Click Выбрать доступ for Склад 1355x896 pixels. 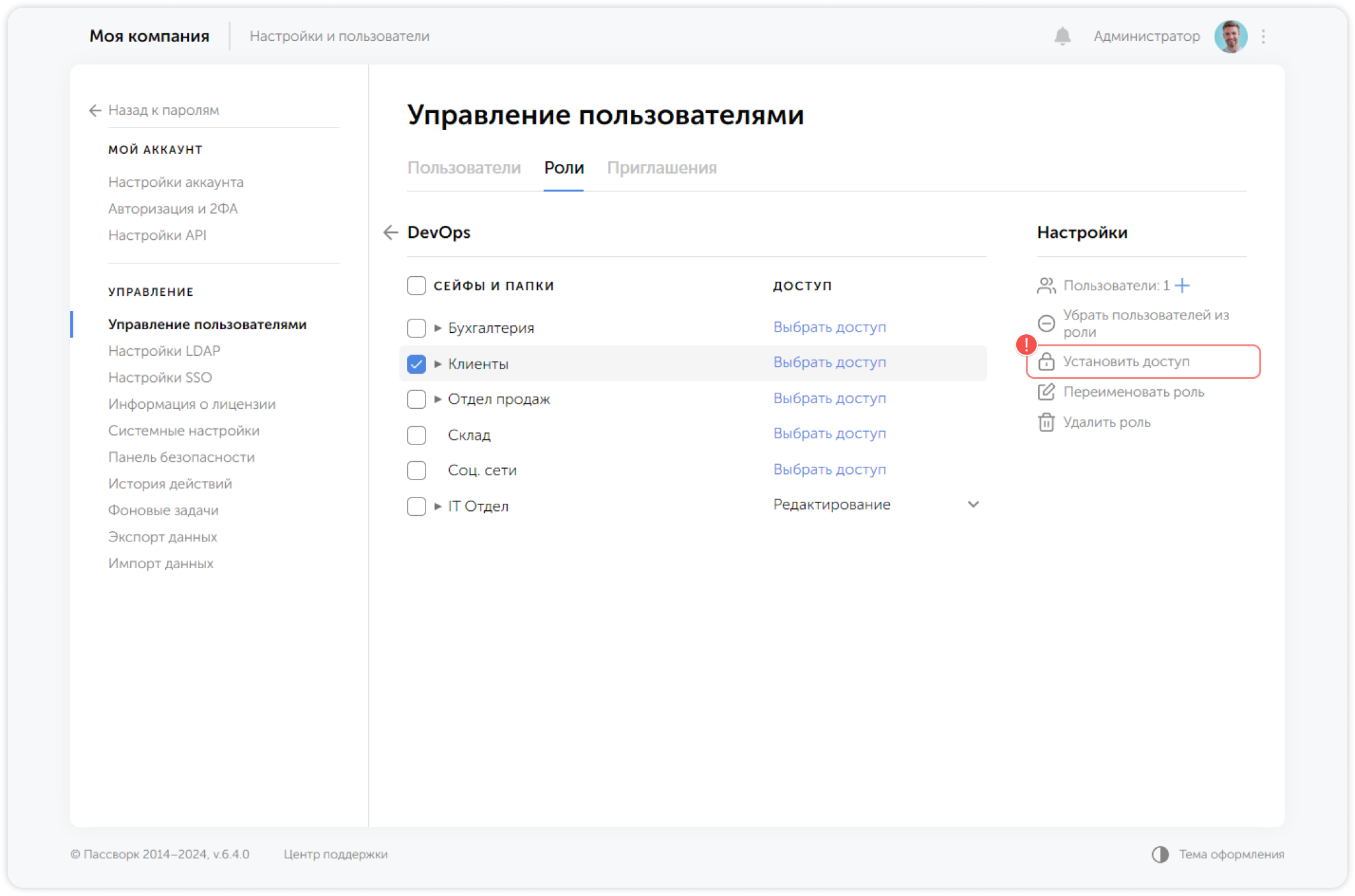(829, 434)
